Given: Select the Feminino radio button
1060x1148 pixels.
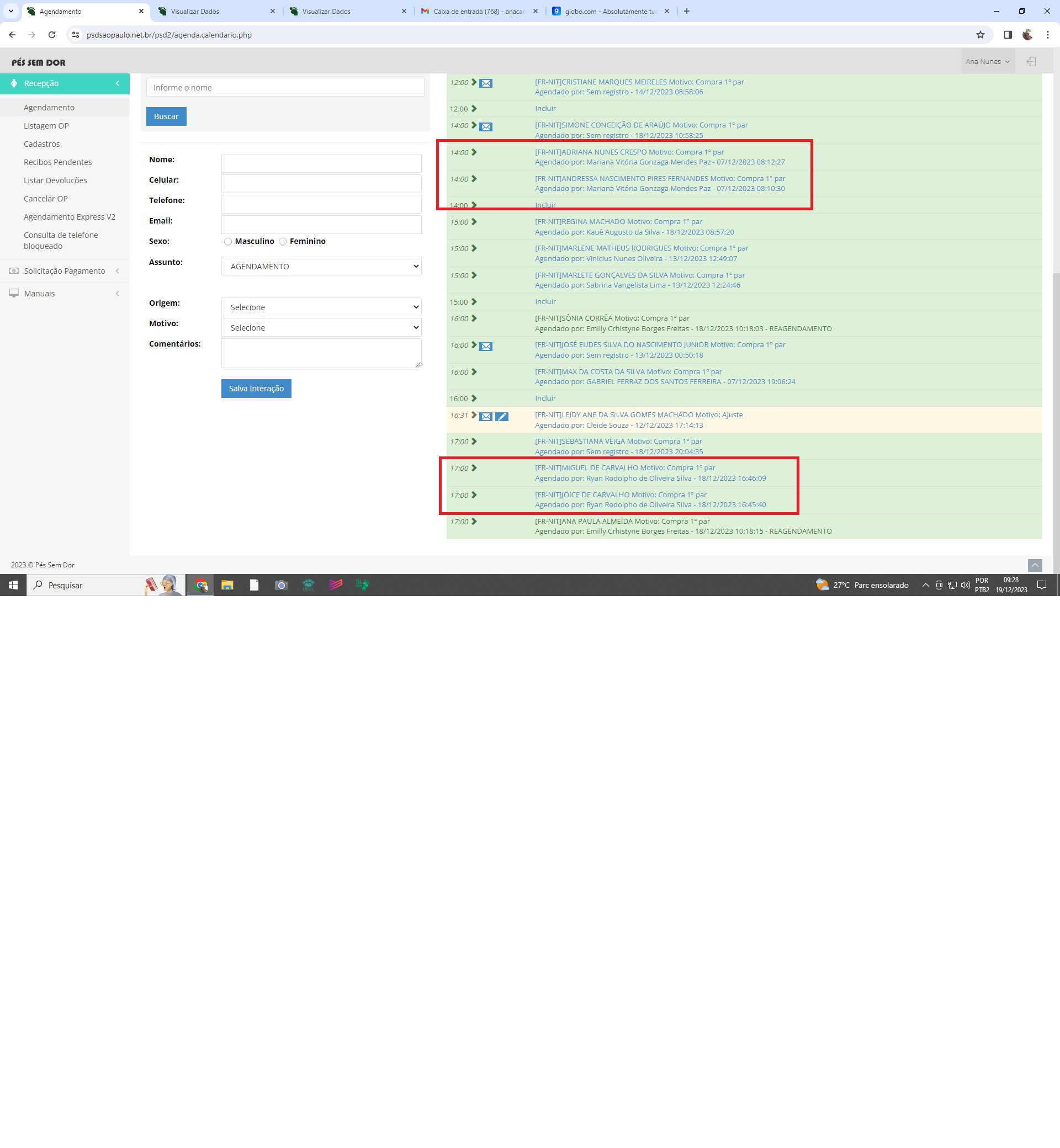Looking at the screenshot, I should (282, 241).
